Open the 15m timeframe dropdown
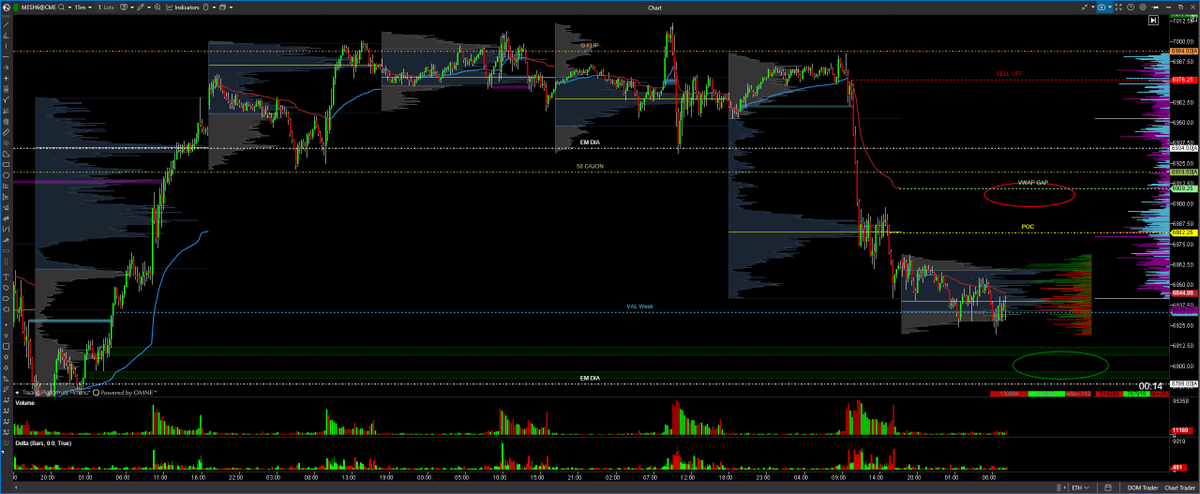 coord(83,8)
